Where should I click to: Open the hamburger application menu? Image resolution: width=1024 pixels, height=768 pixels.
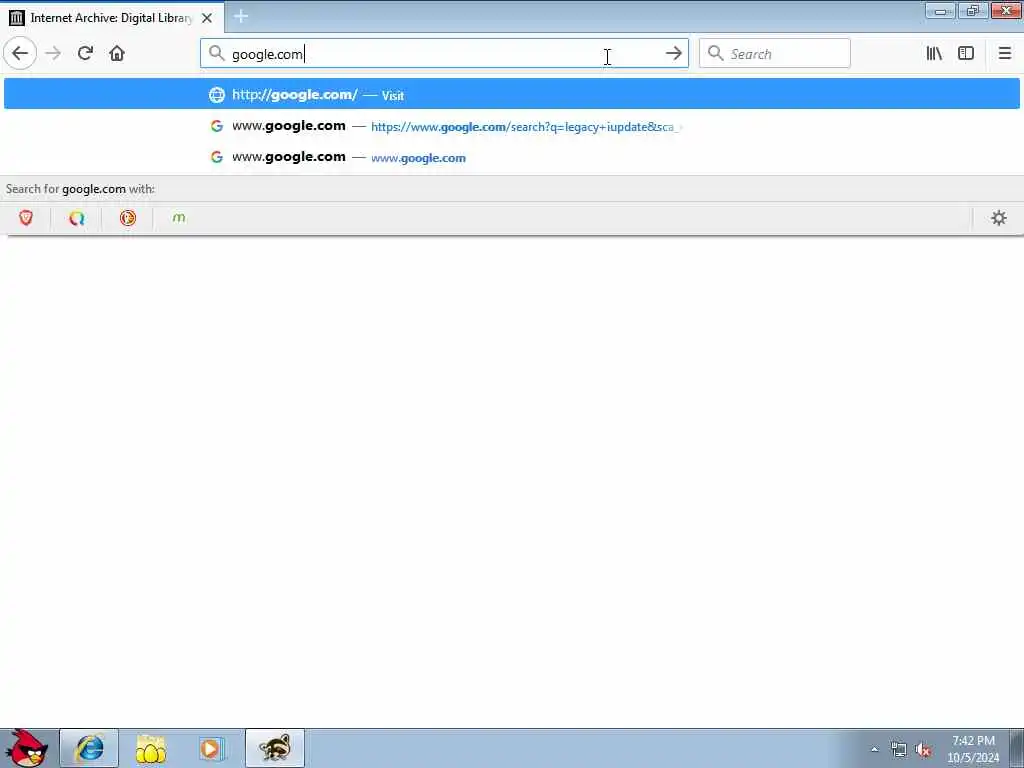click(x=1004, y=54)
